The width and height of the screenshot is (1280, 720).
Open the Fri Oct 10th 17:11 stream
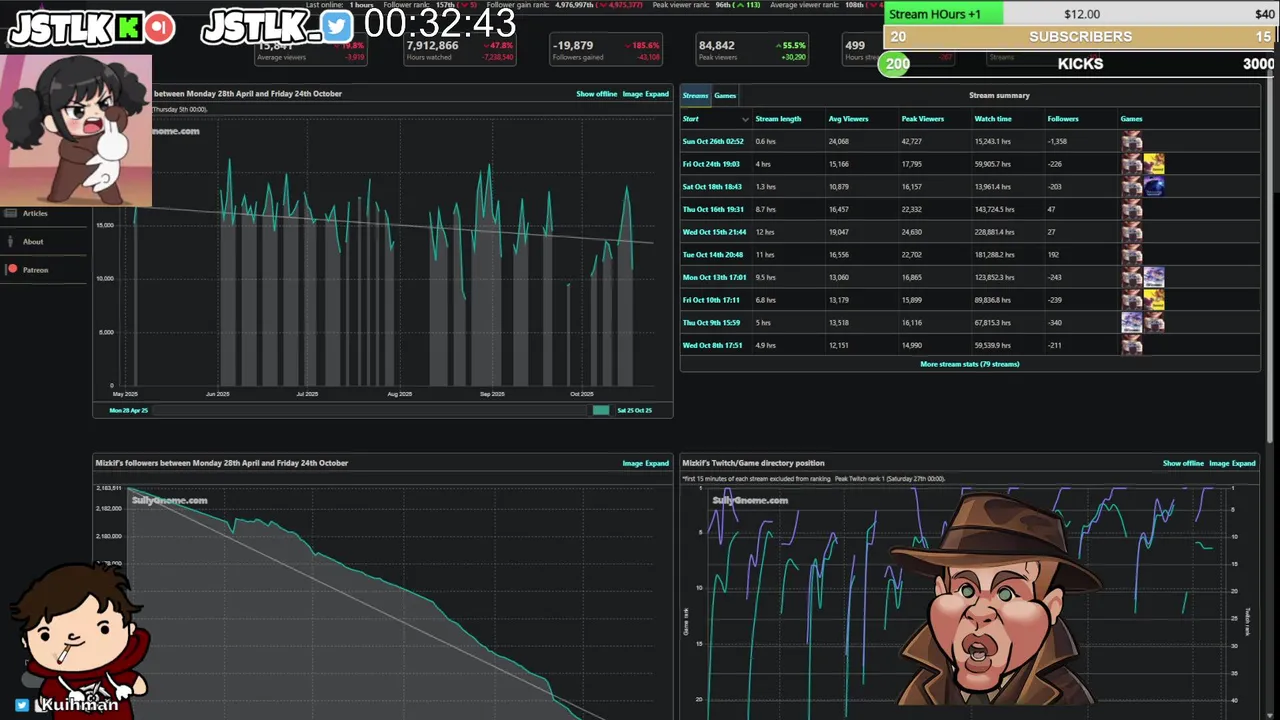click(x=711, y=300)
